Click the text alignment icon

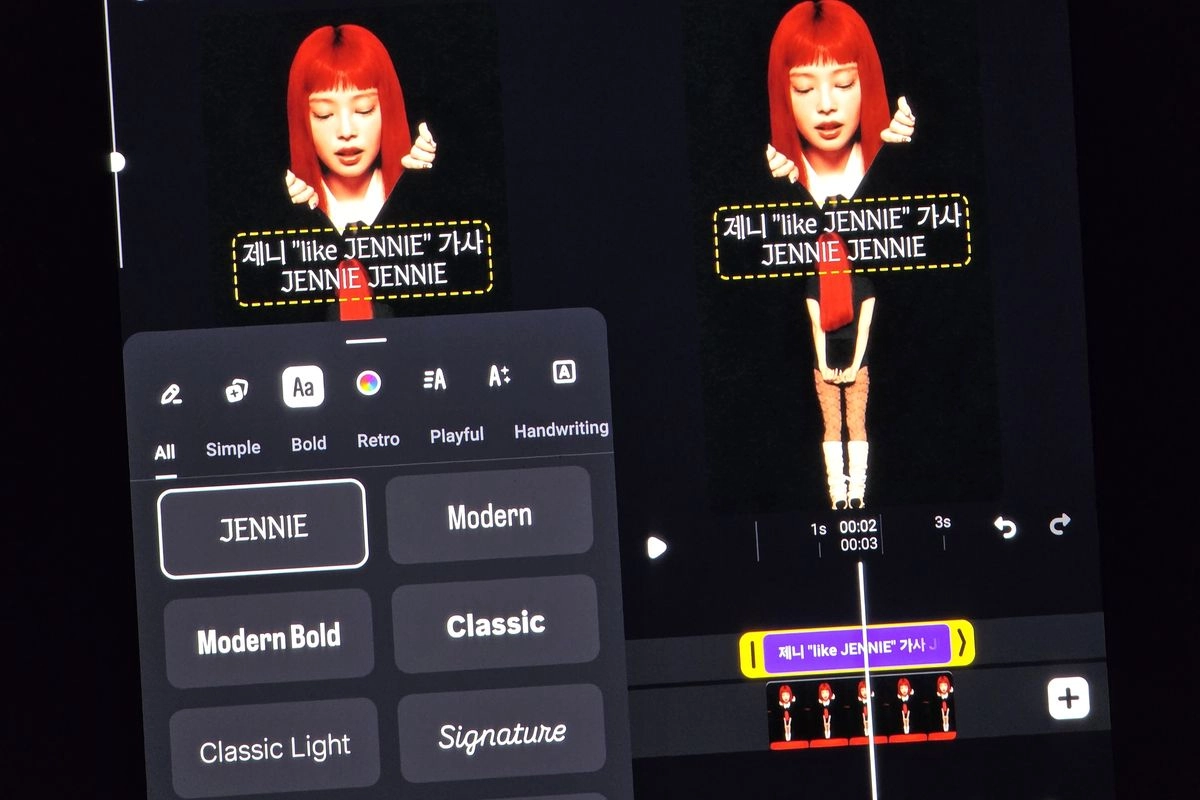(x=435, y=379)
